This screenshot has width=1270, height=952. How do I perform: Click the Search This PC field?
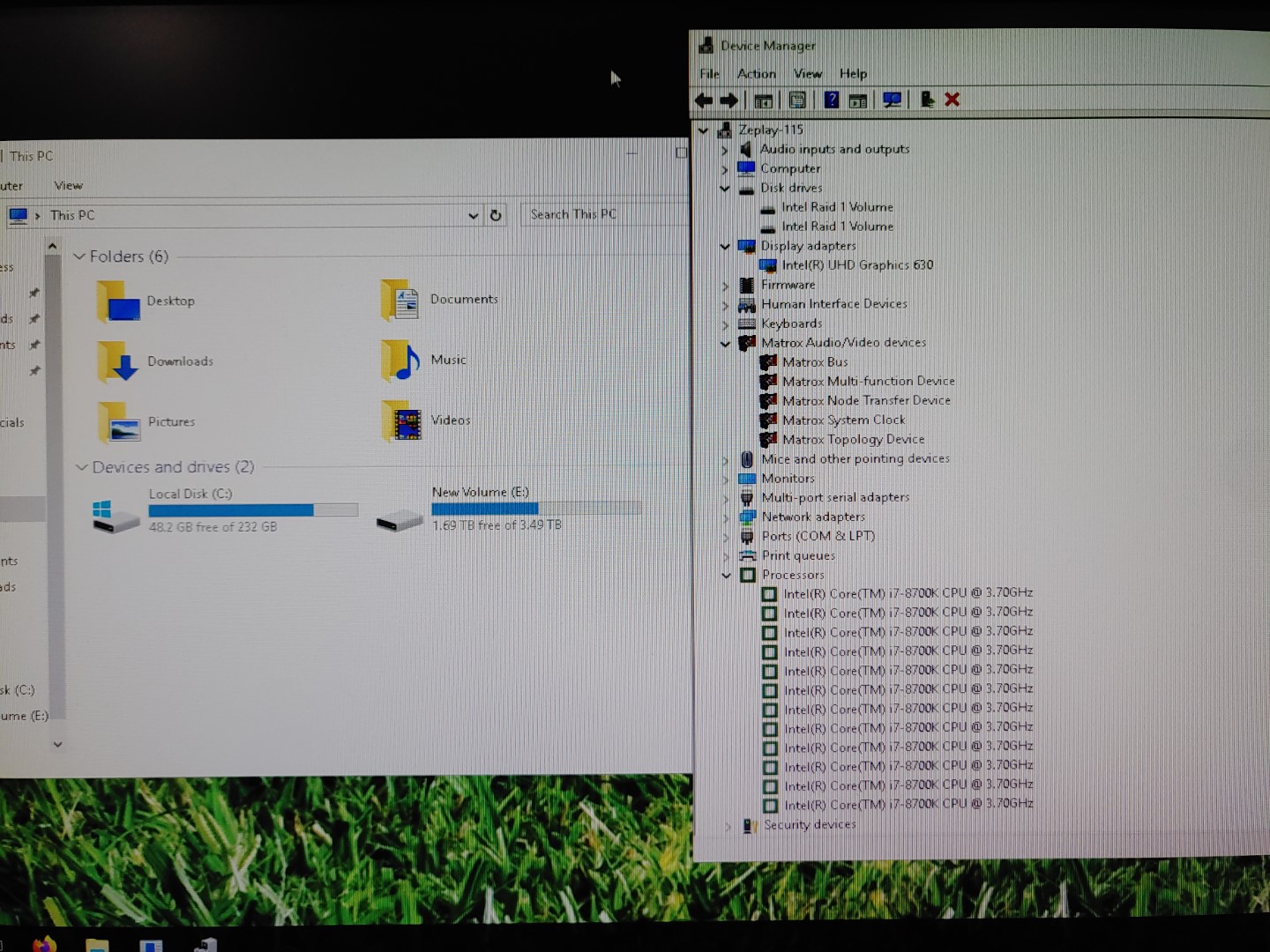[x=600, y=214]
